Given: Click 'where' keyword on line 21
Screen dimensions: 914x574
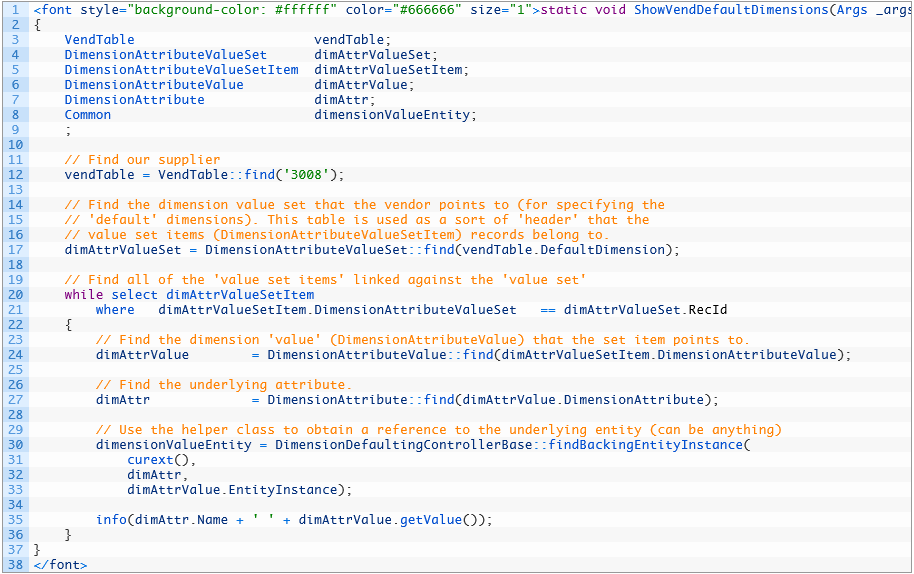Looking at the screenshot, I should (x=115, y=309).
